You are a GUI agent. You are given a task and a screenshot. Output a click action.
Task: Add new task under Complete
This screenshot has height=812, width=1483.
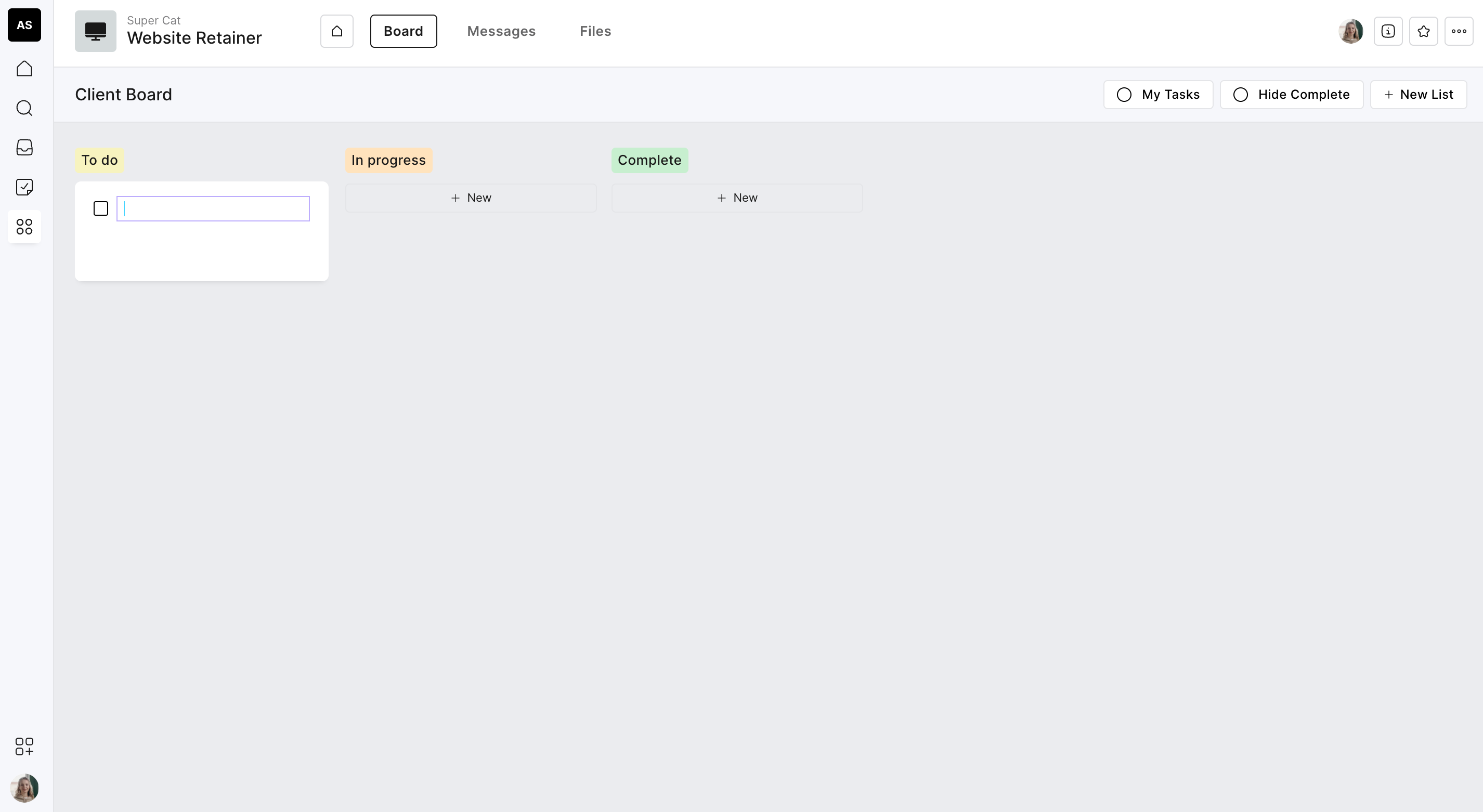click(736, 198)
